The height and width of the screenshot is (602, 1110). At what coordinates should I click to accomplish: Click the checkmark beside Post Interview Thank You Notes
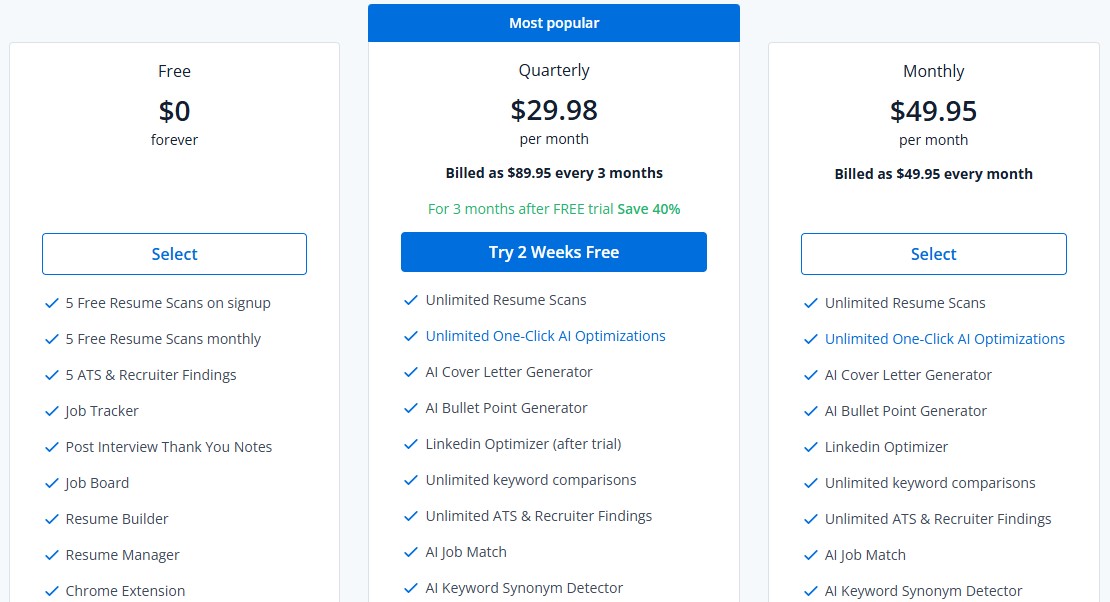tap(52, 446)
